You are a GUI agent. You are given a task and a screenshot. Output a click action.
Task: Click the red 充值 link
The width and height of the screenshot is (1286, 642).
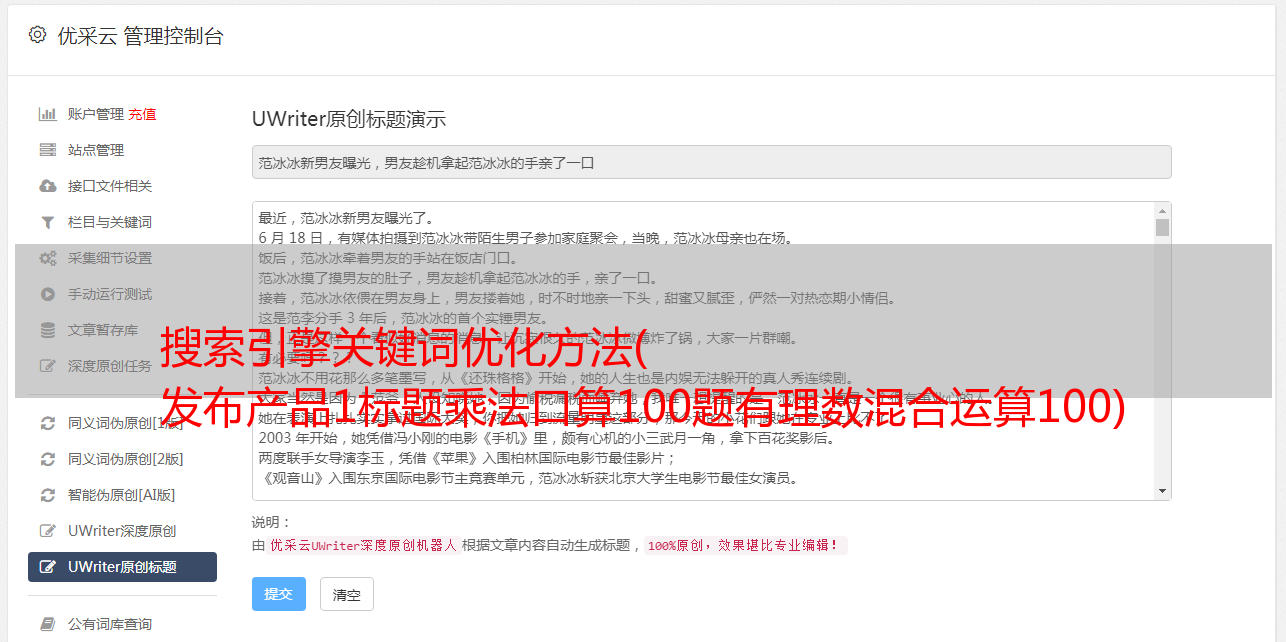pyautogui.click(x=142, y=114)
